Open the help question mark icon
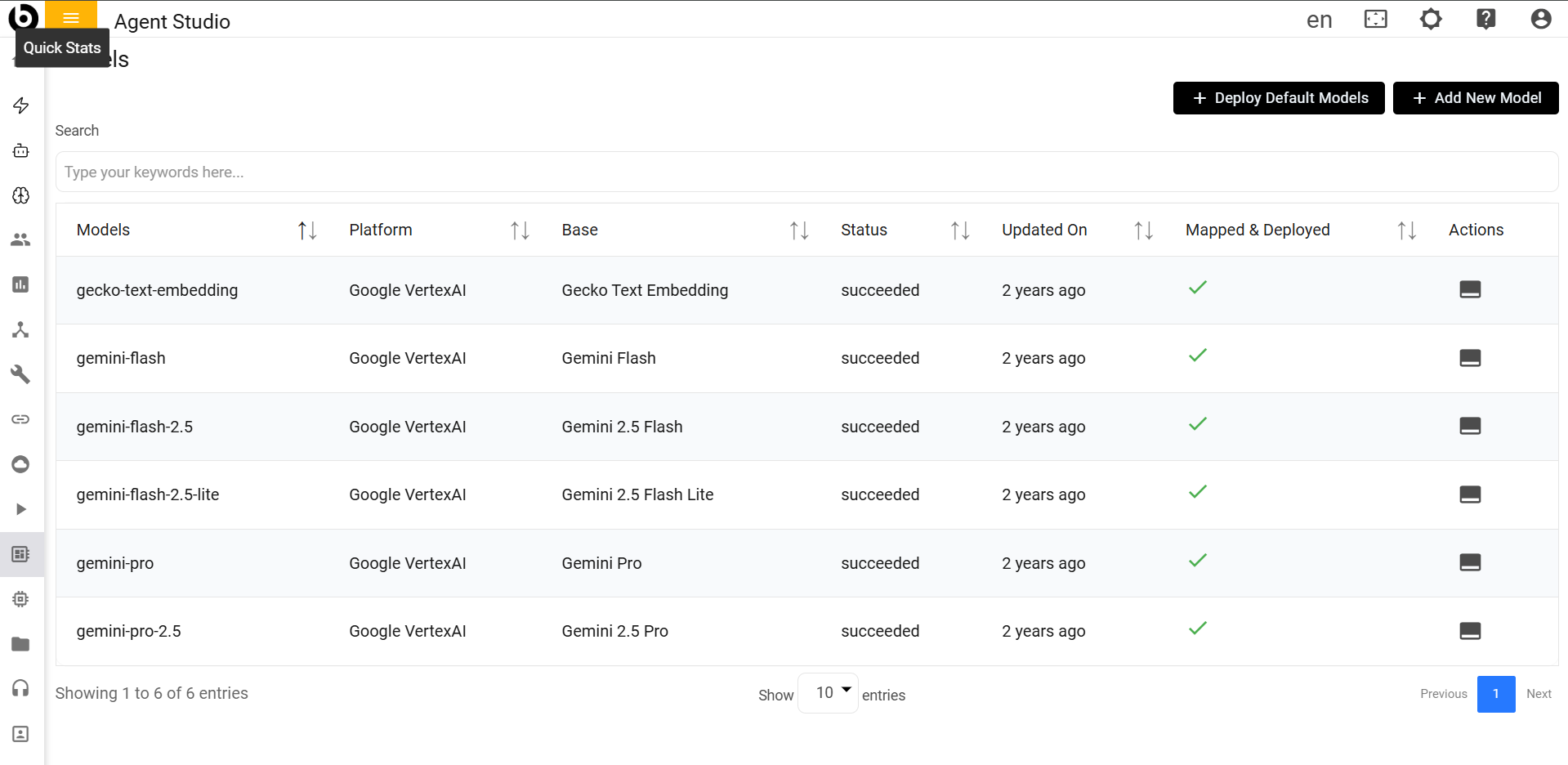The height and width of the screenshot is (765, 1568). (x=1485, y=19)
